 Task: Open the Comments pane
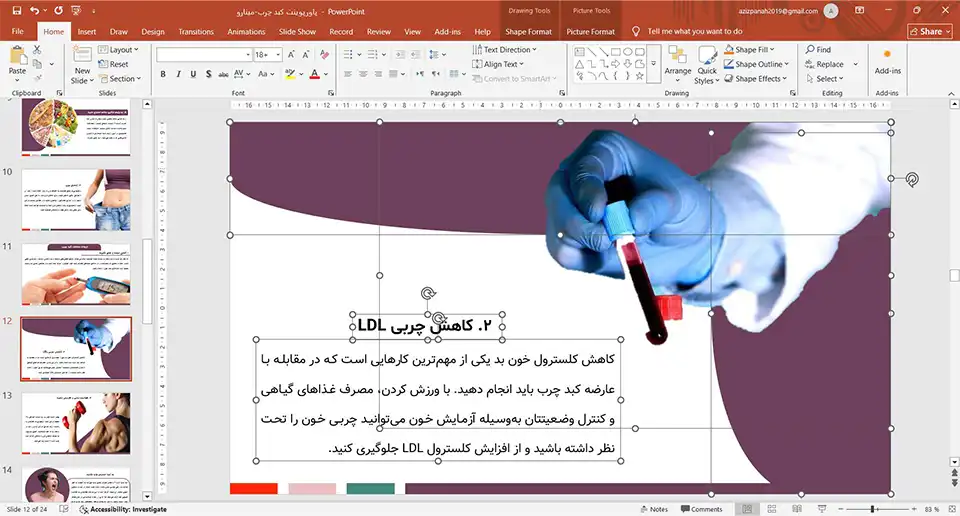pyautogui.click(x=702, y=509)
